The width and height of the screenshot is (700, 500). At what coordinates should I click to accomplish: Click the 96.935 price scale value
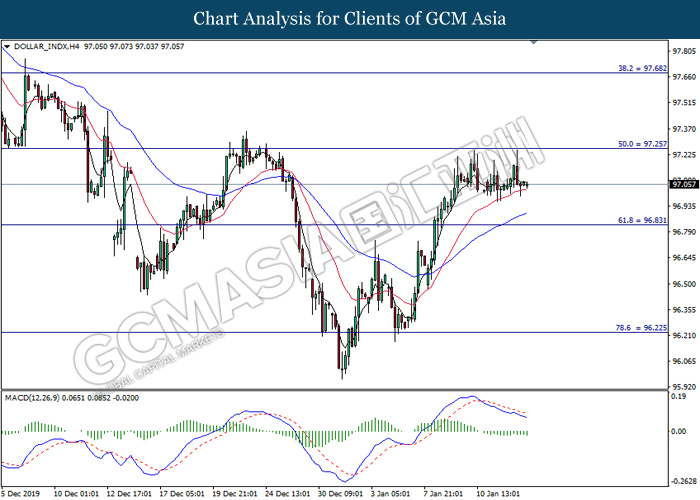pyautogui.click(x=684, y=206)
